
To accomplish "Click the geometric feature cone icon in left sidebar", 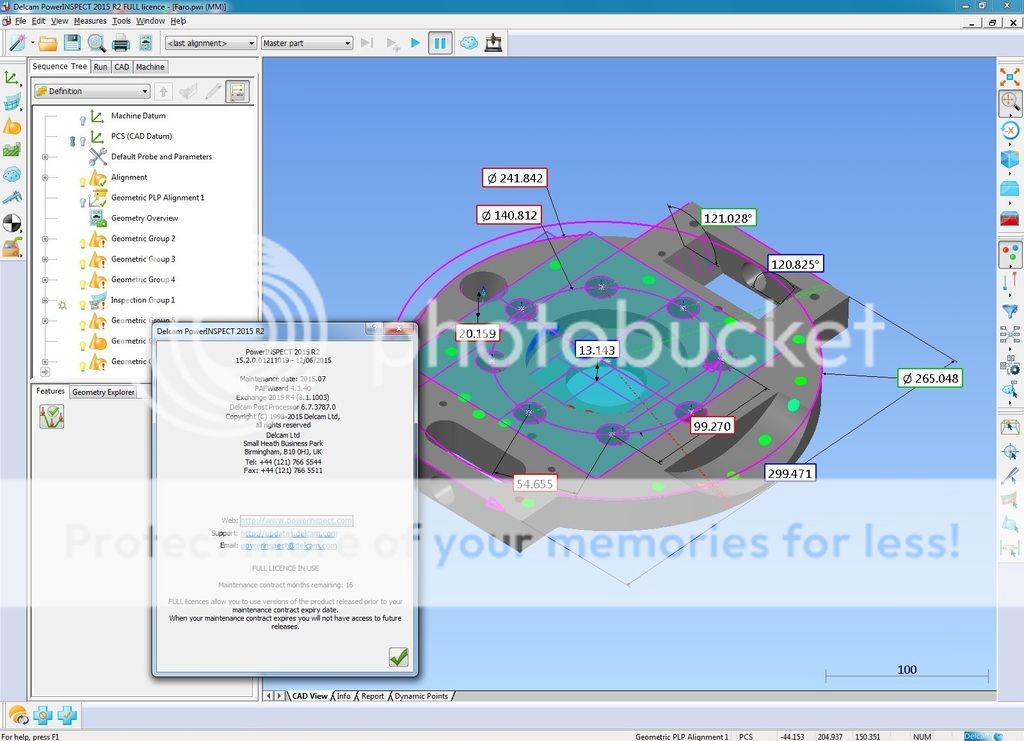I will click(x=12, y=126).
